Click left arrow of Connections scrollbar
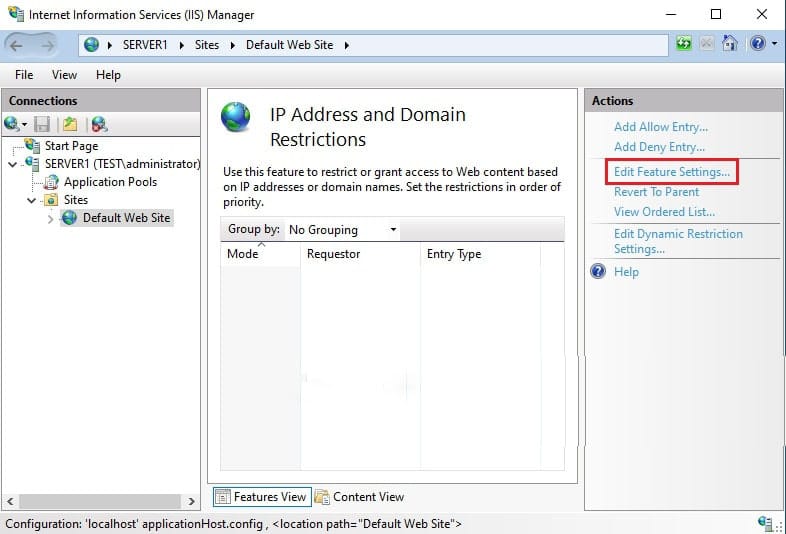 coord(10,501)
